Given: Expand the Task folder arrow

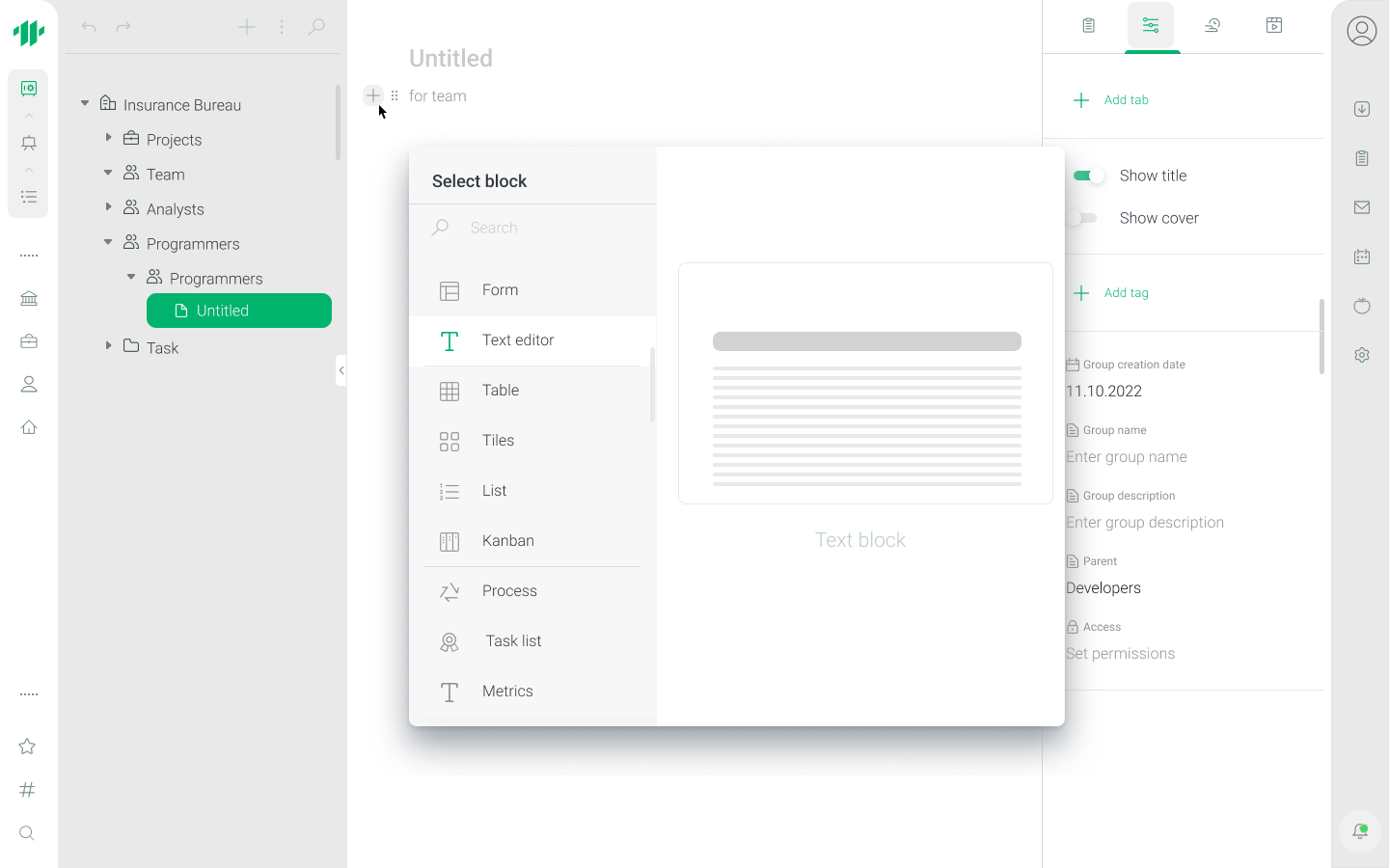Looking at the screenshot, I should click(108, 346).
